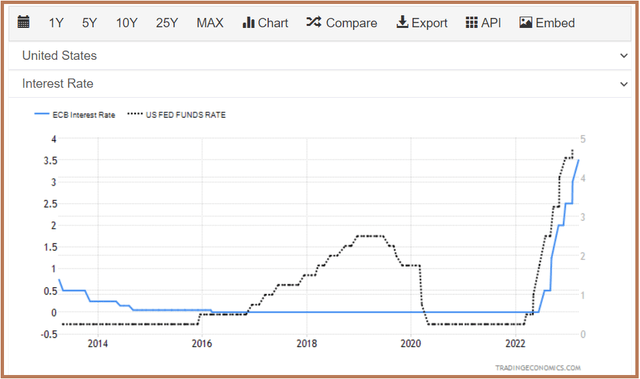Screen dimensions: 640x379
Task: Click the 5 right axis value
Action: (x=583, y=139)
